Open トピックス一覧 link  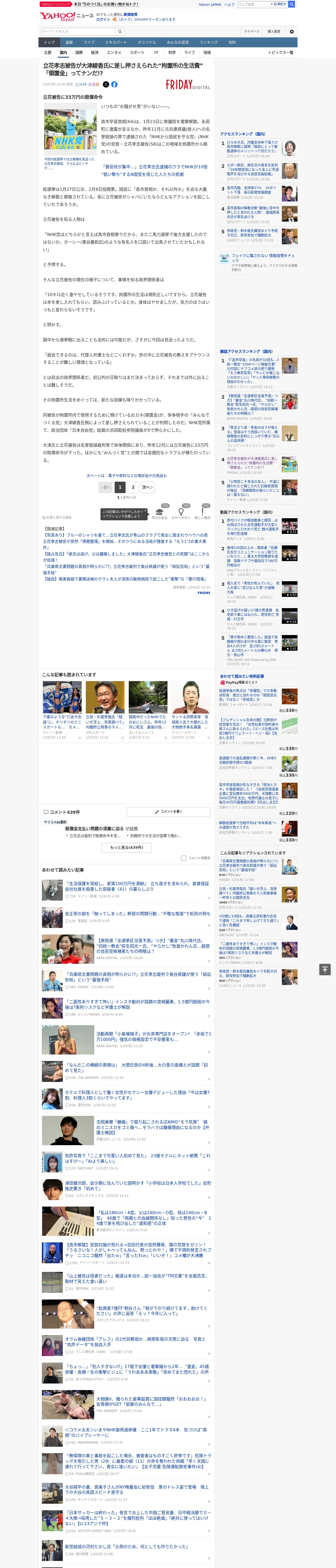[x=281, y=52]
